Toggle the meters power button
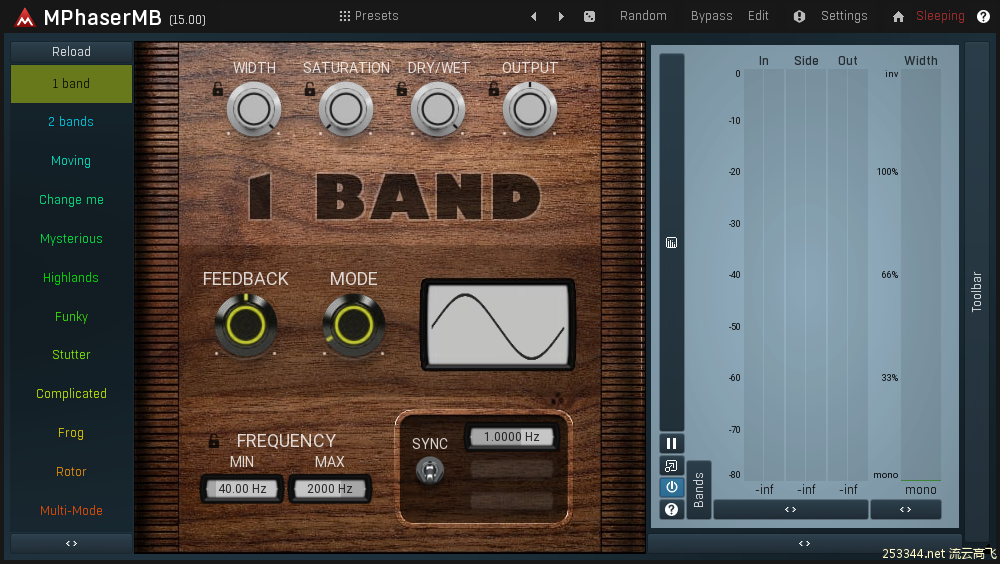 672,487
